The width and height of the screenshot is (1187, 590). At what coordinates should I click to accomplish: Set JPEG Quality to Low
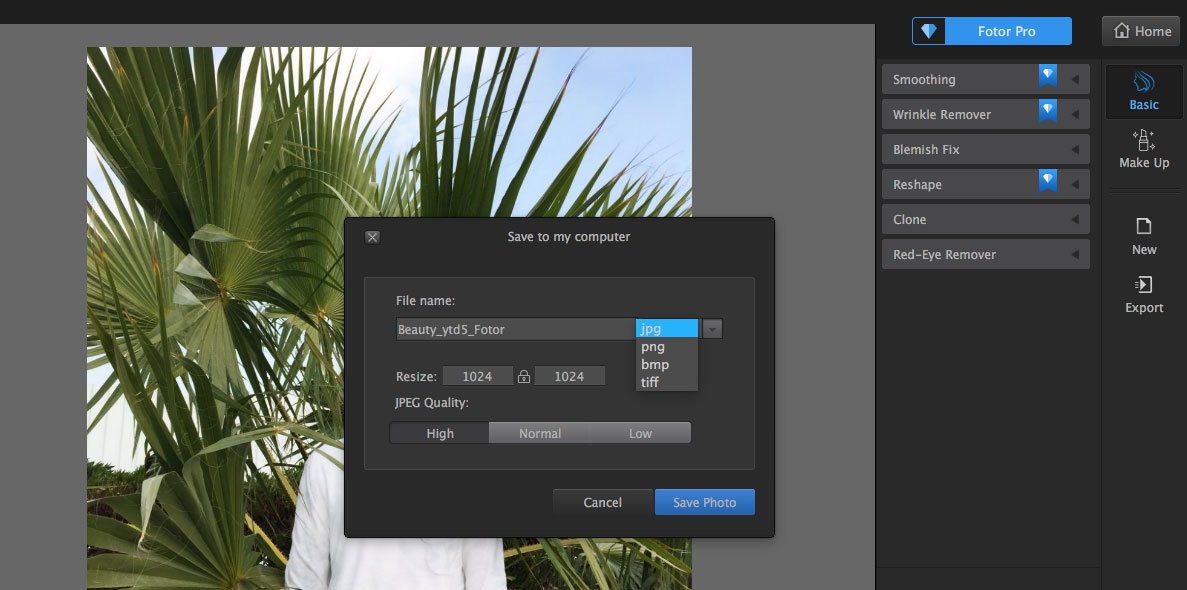[x=640, y=433]
